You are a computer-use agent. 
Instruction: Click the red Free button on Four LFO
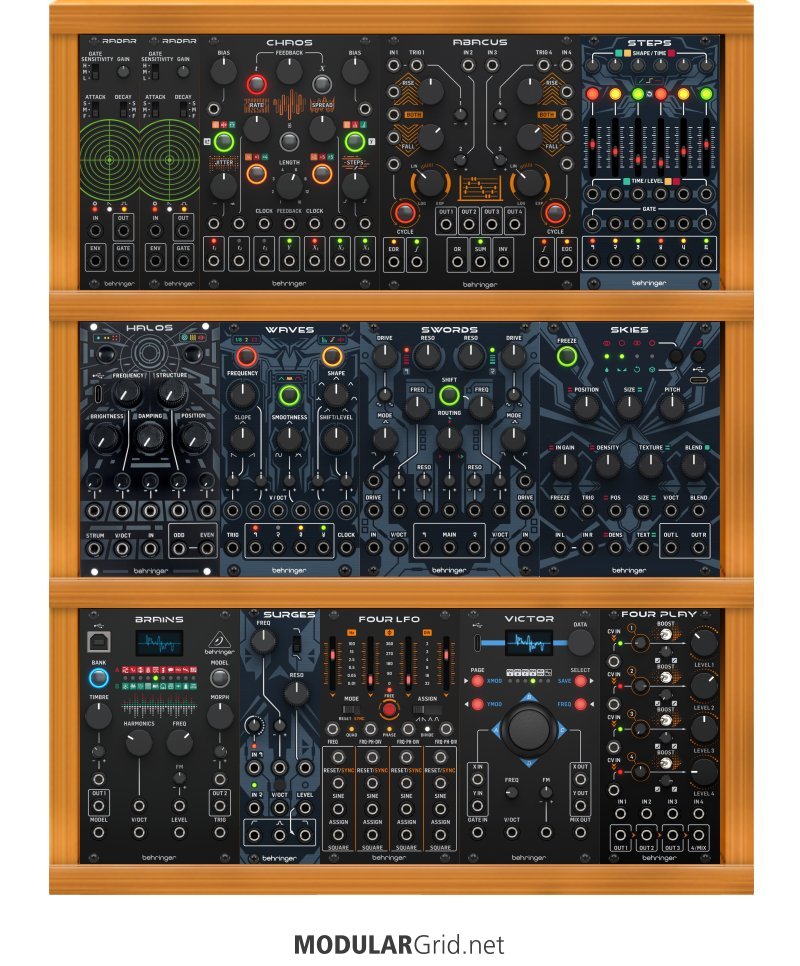tap(389, 709)
